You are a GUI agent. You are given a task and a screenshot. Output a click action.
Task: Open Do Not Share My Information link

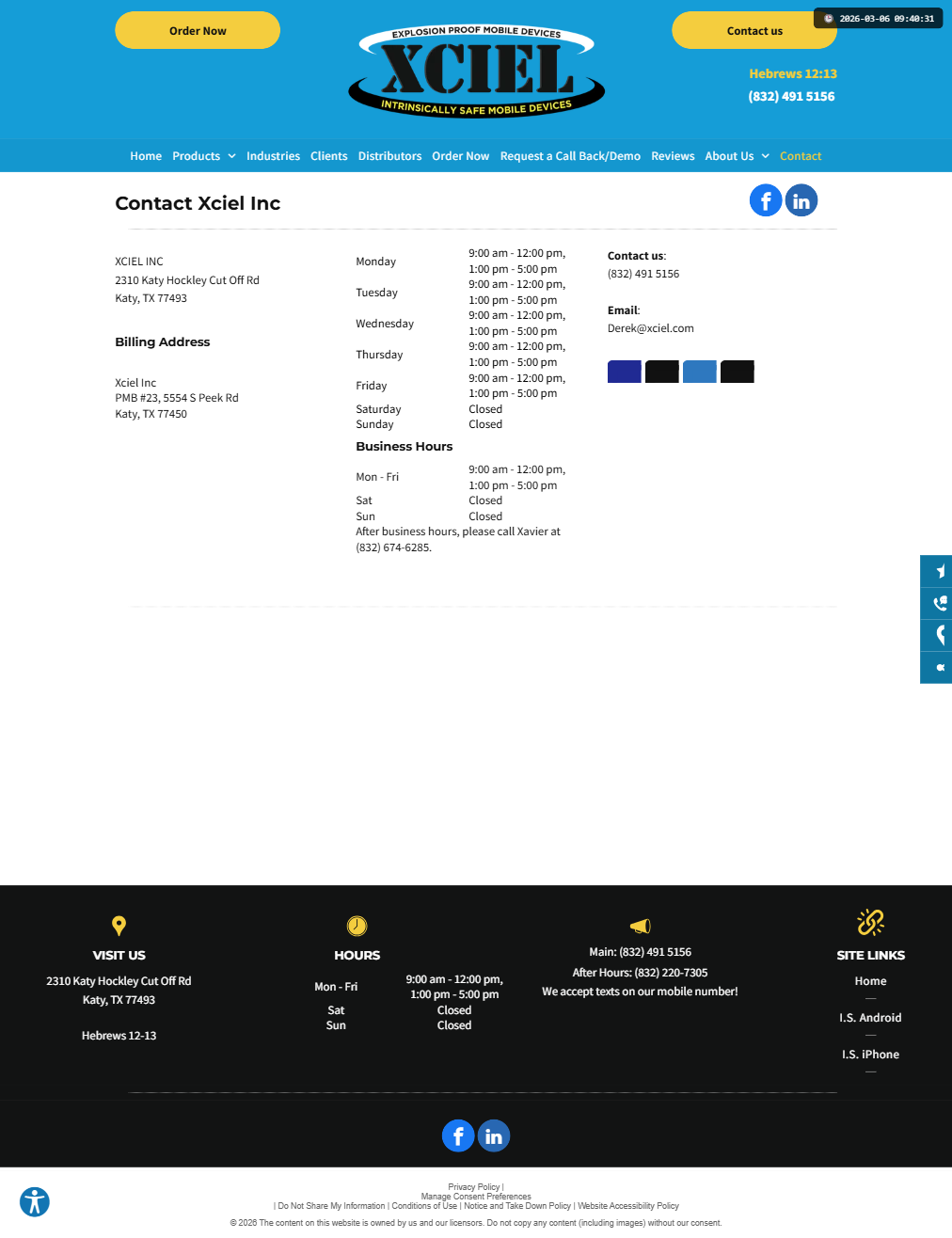331,1206
